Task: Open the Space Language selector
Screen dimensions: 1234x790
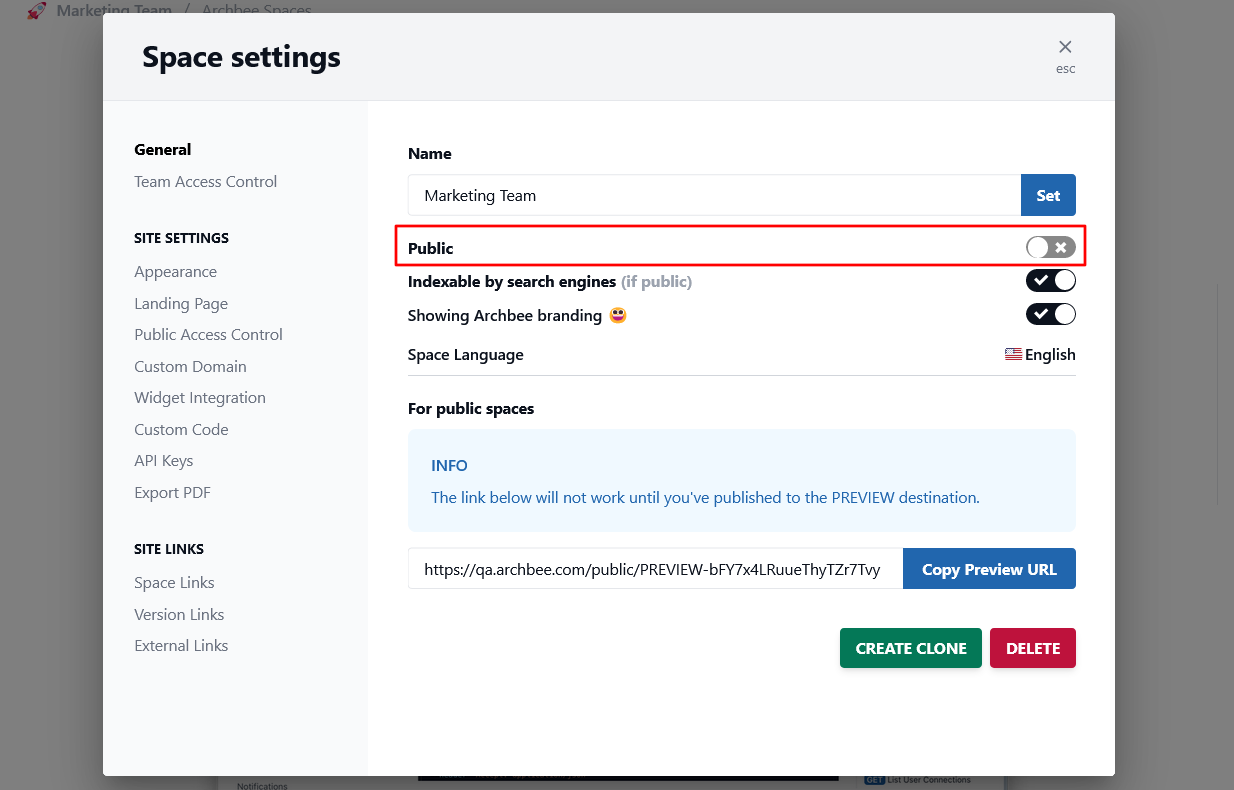Action: pos(1040,354)
